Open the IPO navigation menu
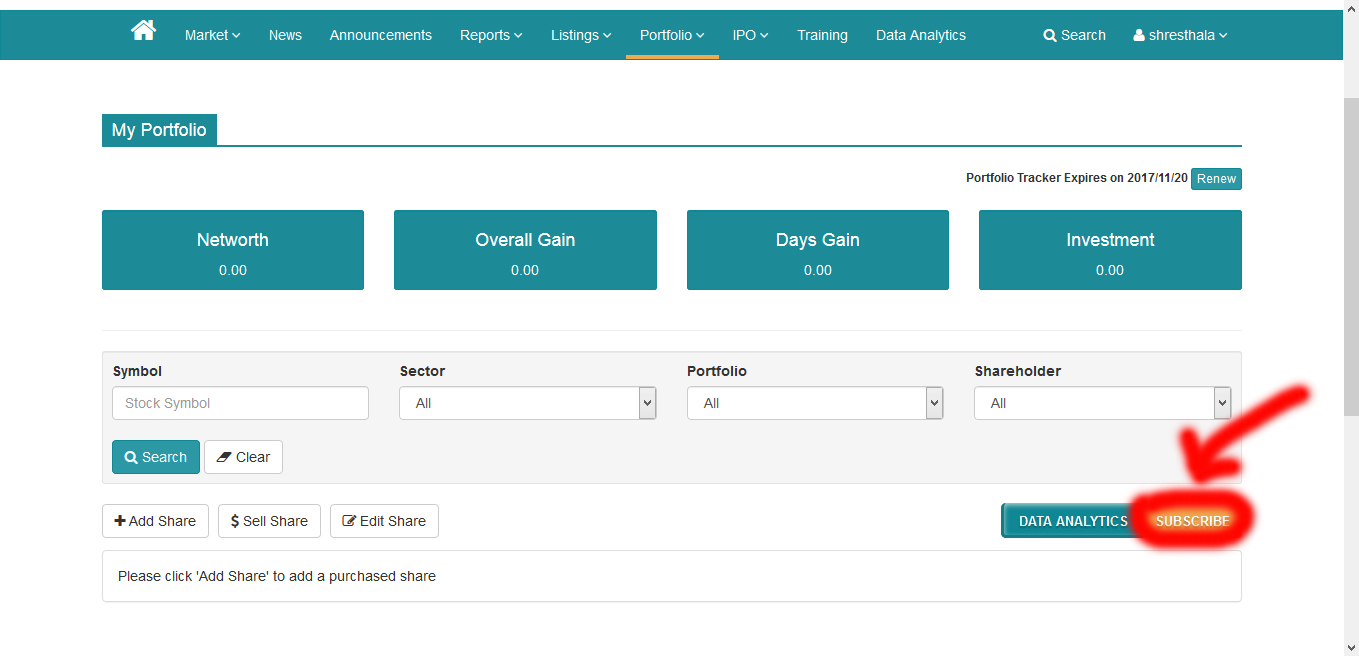 point(750,35)
